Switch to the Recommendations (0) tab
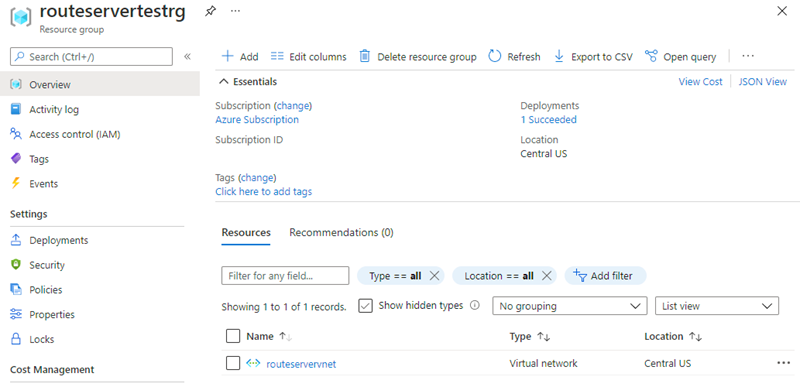Screen dimensions: 800x387 pyautogui.click(x=341, y=233)
